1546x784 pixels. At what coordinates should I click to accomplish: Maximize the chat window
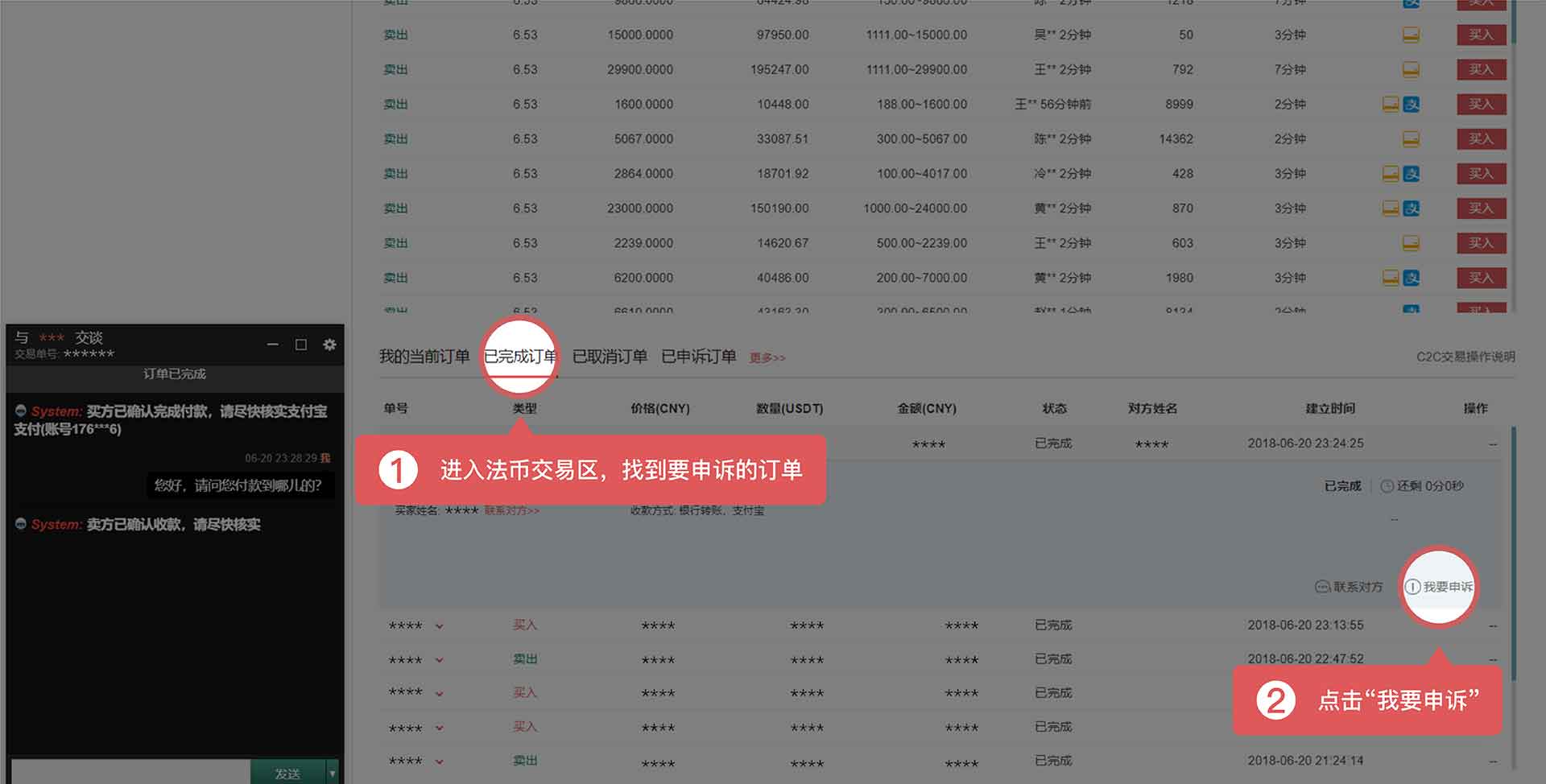coord(301,345)
